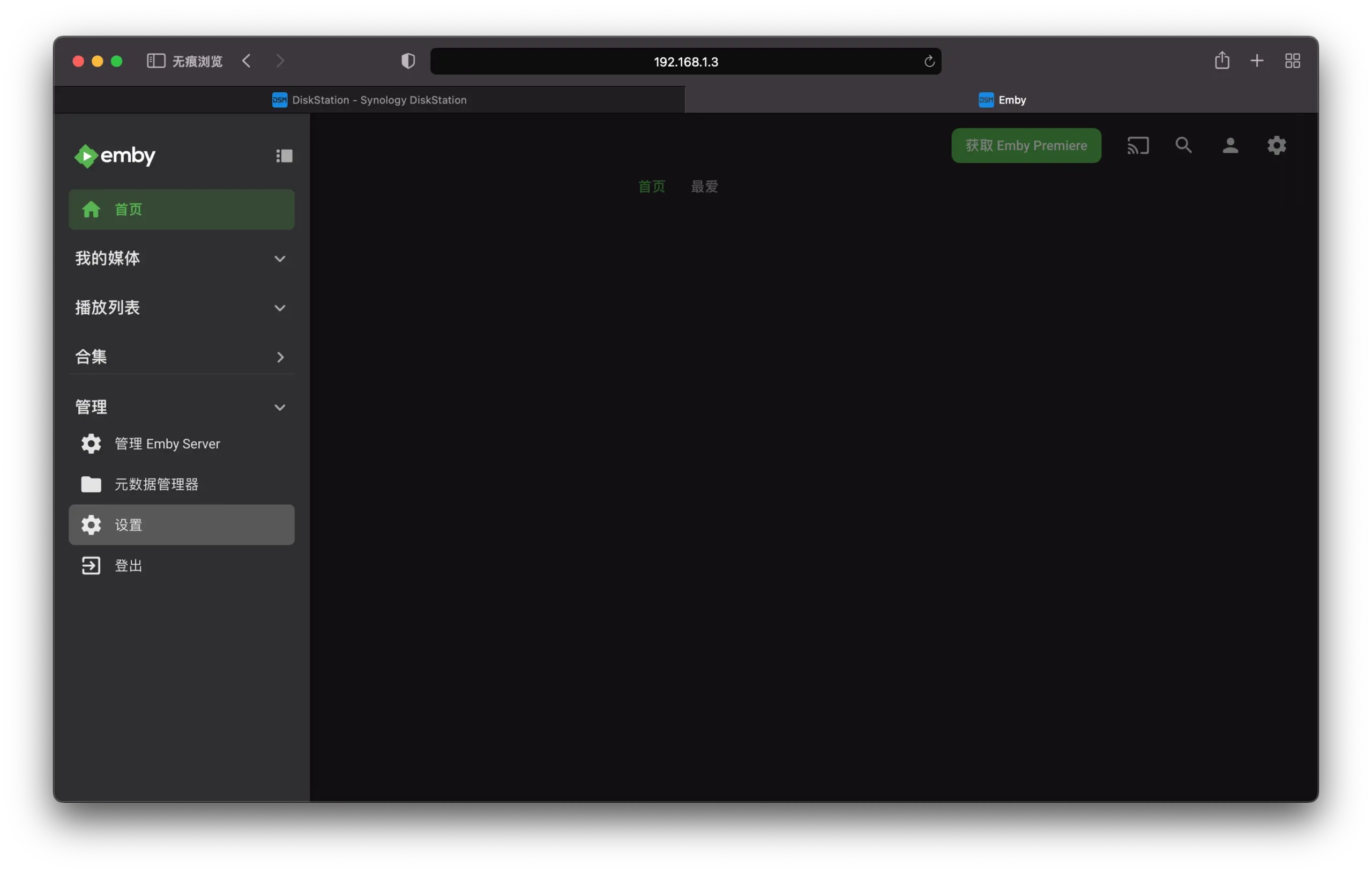The image size is (1372, 873).
Task: Show Safari tab overview grid
Action: coord(1293,61)
